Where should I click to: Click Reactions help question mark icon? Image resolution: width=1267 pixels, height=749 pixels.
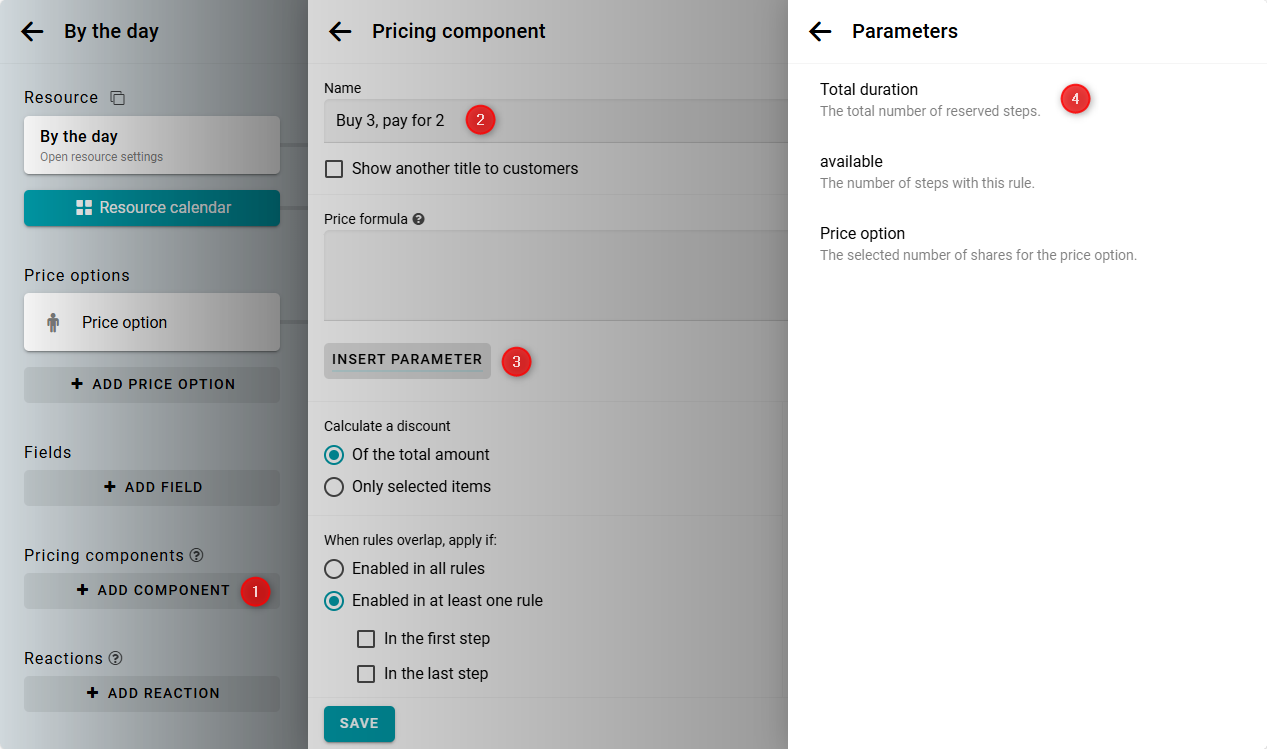(x=116, y=658)
